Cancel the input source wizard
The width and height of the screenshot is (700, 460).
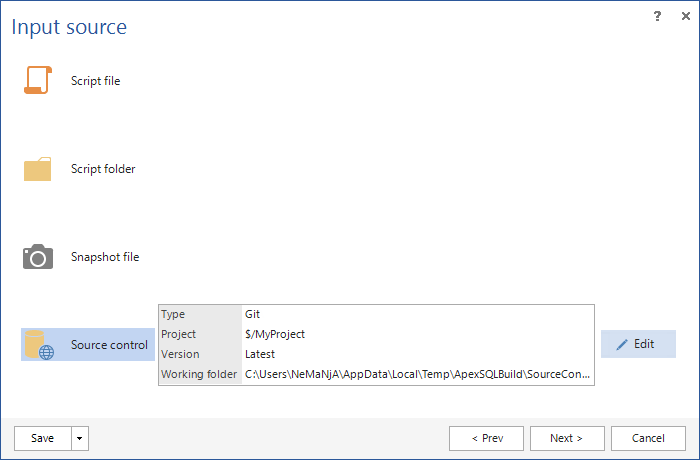click(649, 438)
